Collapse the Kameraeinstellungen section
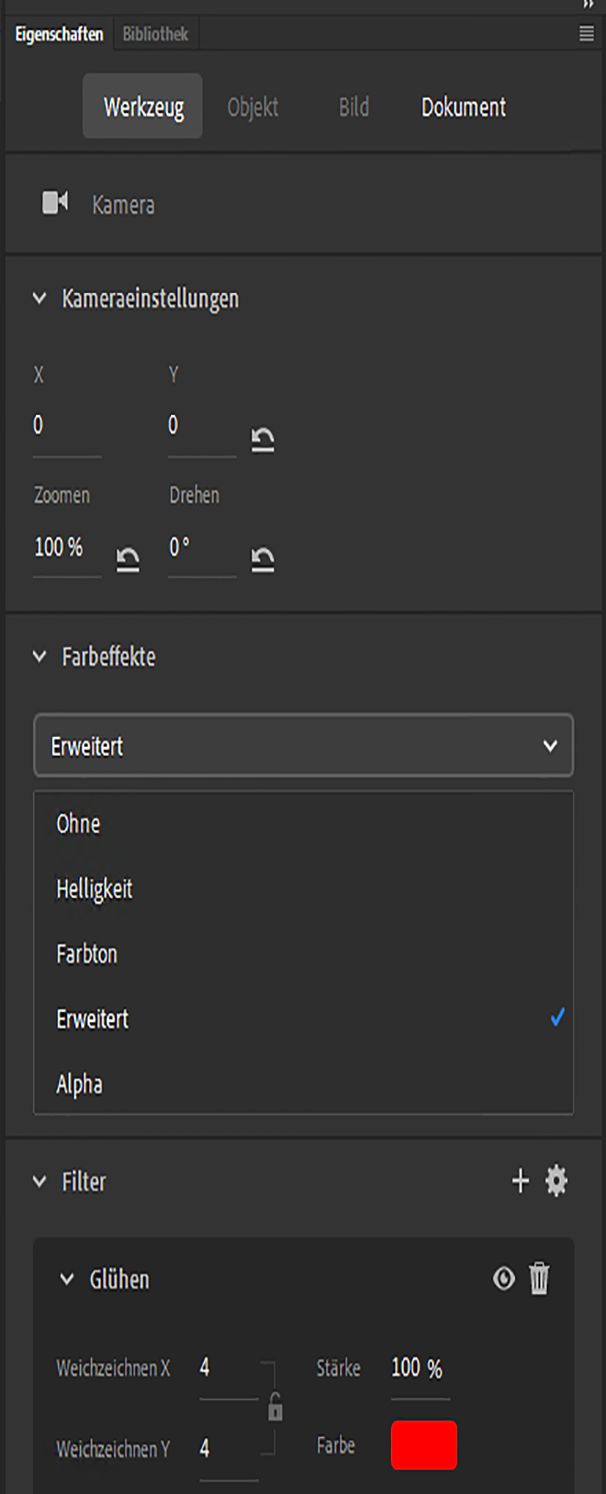606x1494 pixels. point(38,297)
